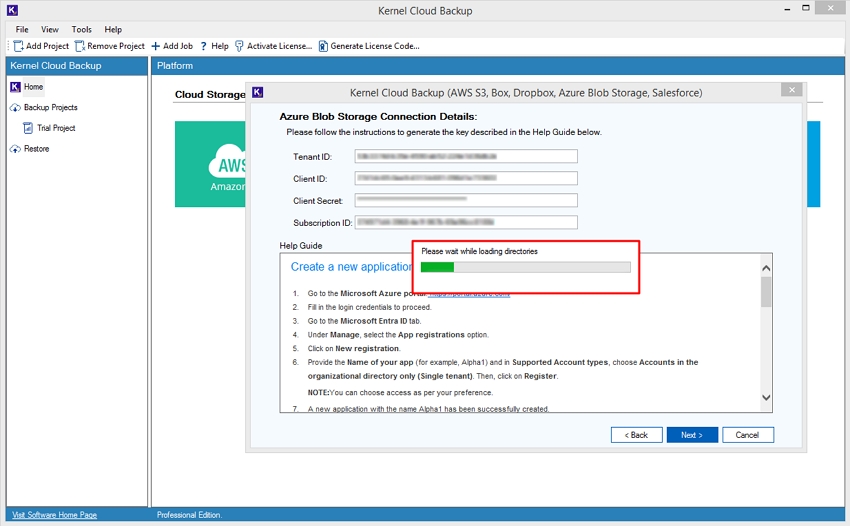Click the Subscription ID input field
This screenshot has height=526, width=850.
pos(466,222)
